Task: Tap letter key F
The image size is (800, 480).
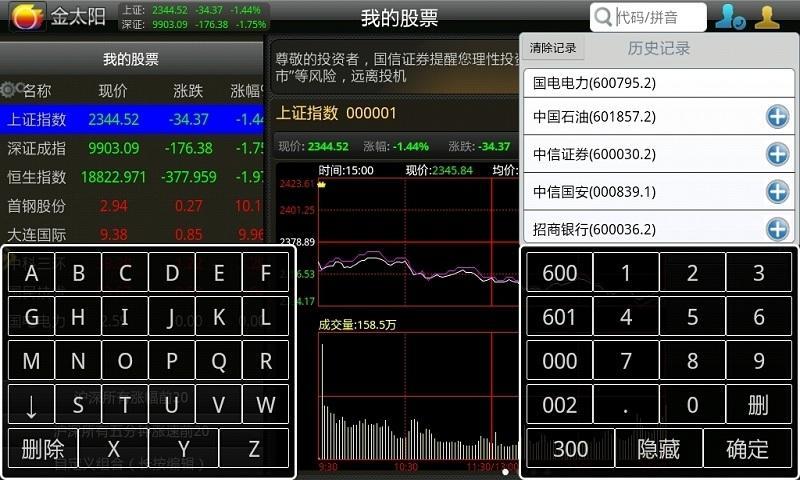Action: [x=266, y=273]
